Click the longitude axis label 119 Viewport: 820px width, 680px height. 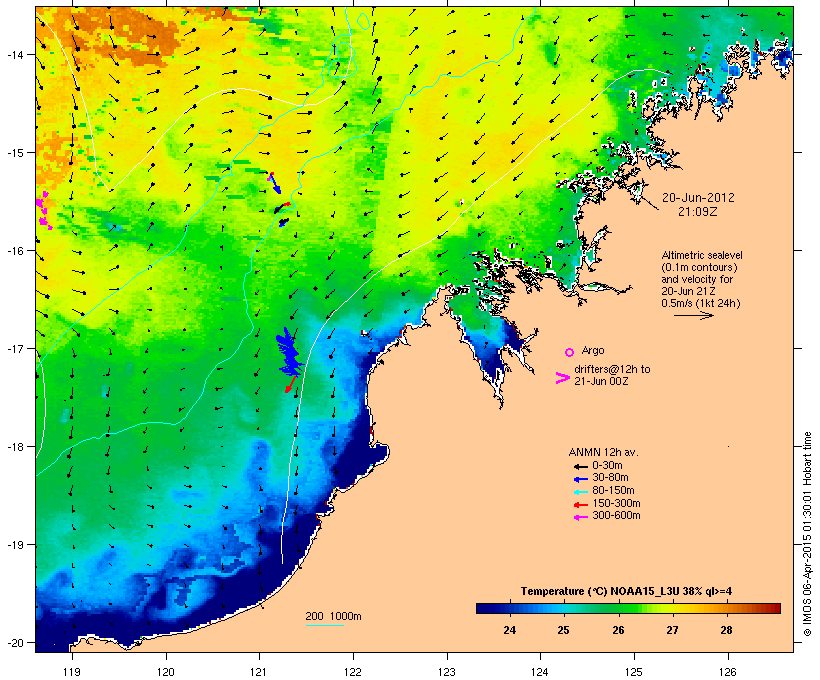tap(72, 672)
